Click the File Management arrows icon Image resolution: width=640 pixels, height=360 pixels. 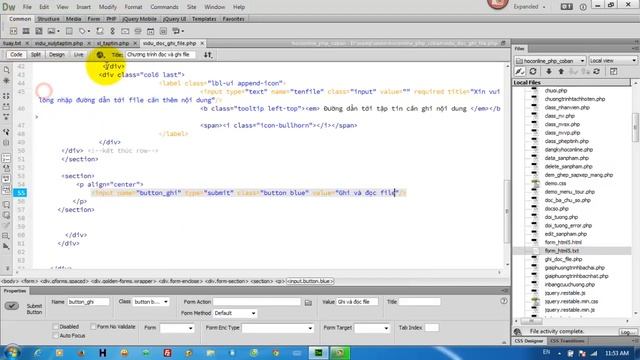click(x=208, y=55)
